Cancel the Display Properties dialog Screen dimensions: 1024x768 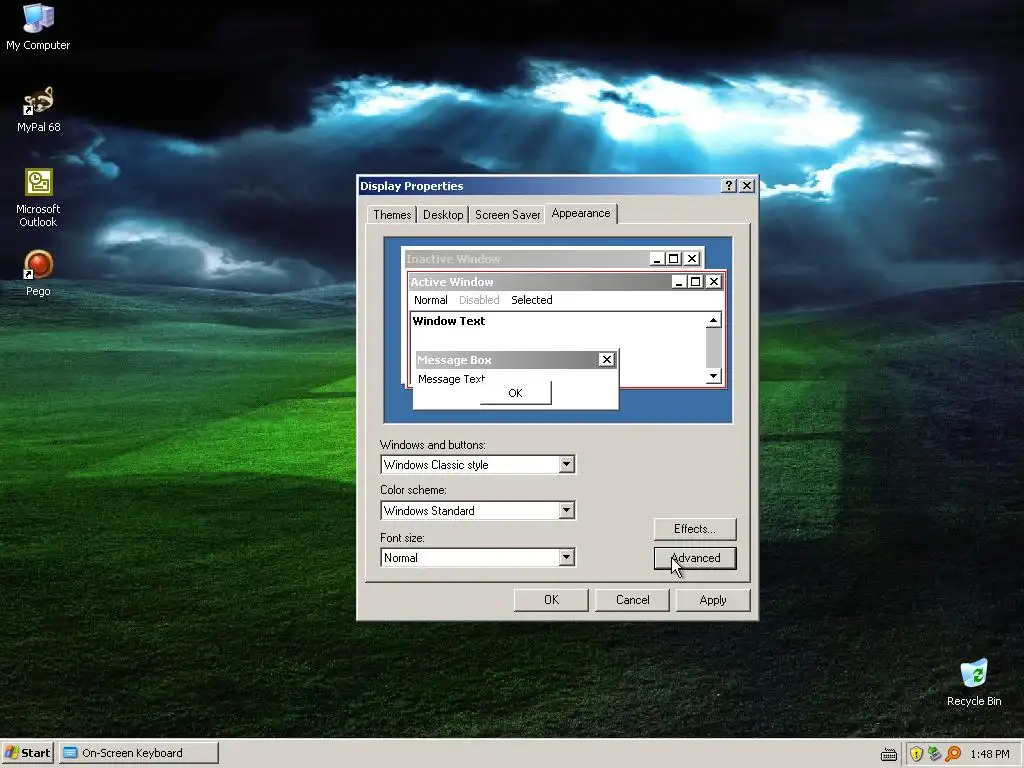632,600
